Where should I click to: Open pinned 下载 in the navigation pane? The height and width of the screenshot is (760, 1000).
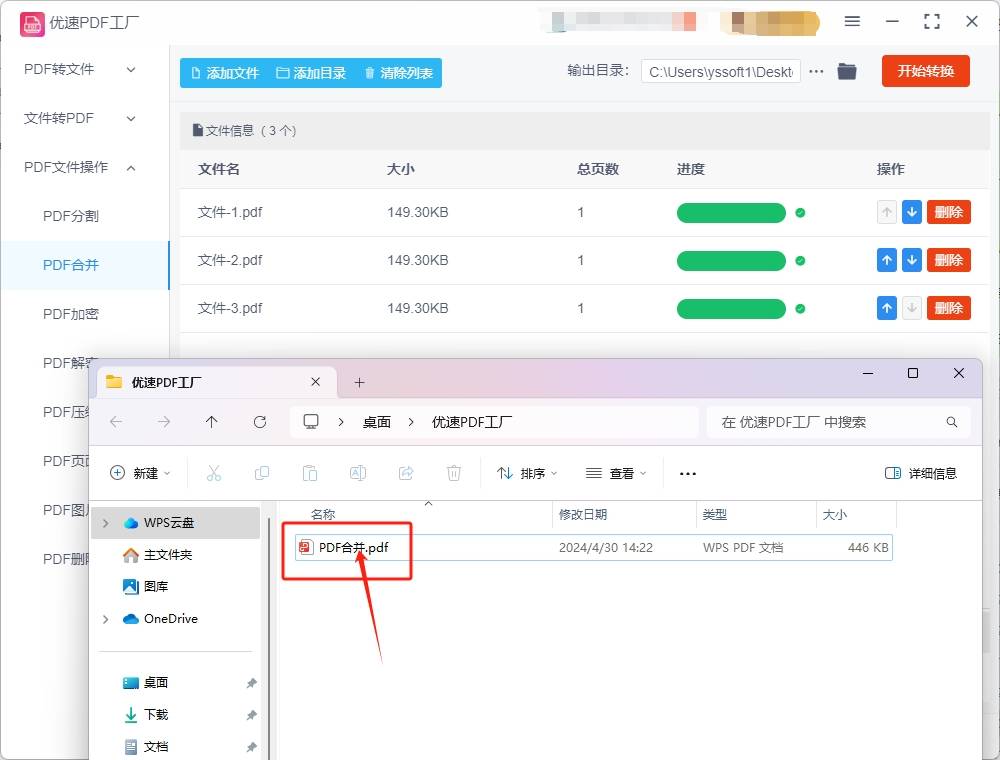tap(156, 715)
